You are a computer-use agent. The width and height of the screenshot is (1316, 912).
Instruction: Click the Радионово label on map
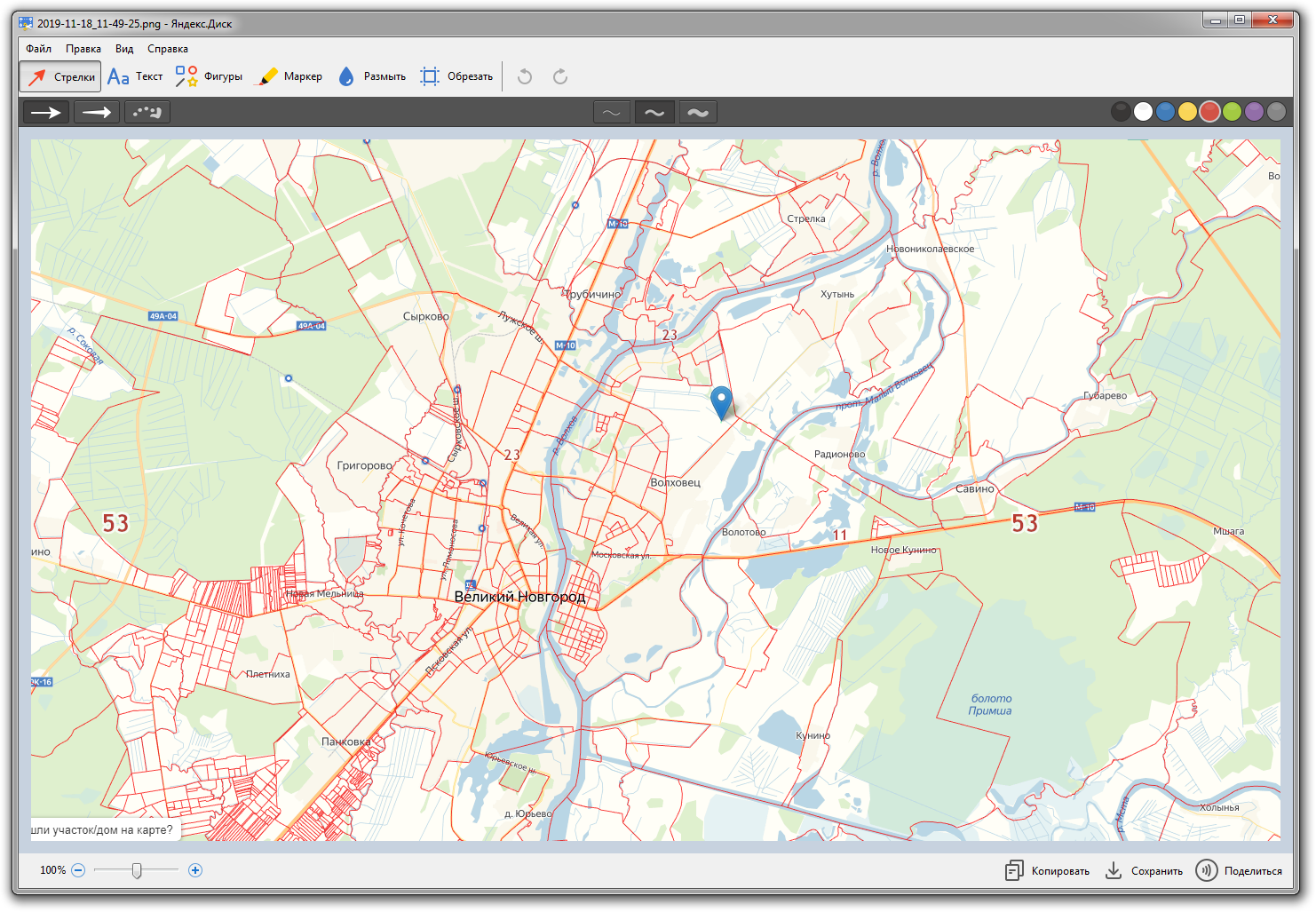[x=840, y=454]
